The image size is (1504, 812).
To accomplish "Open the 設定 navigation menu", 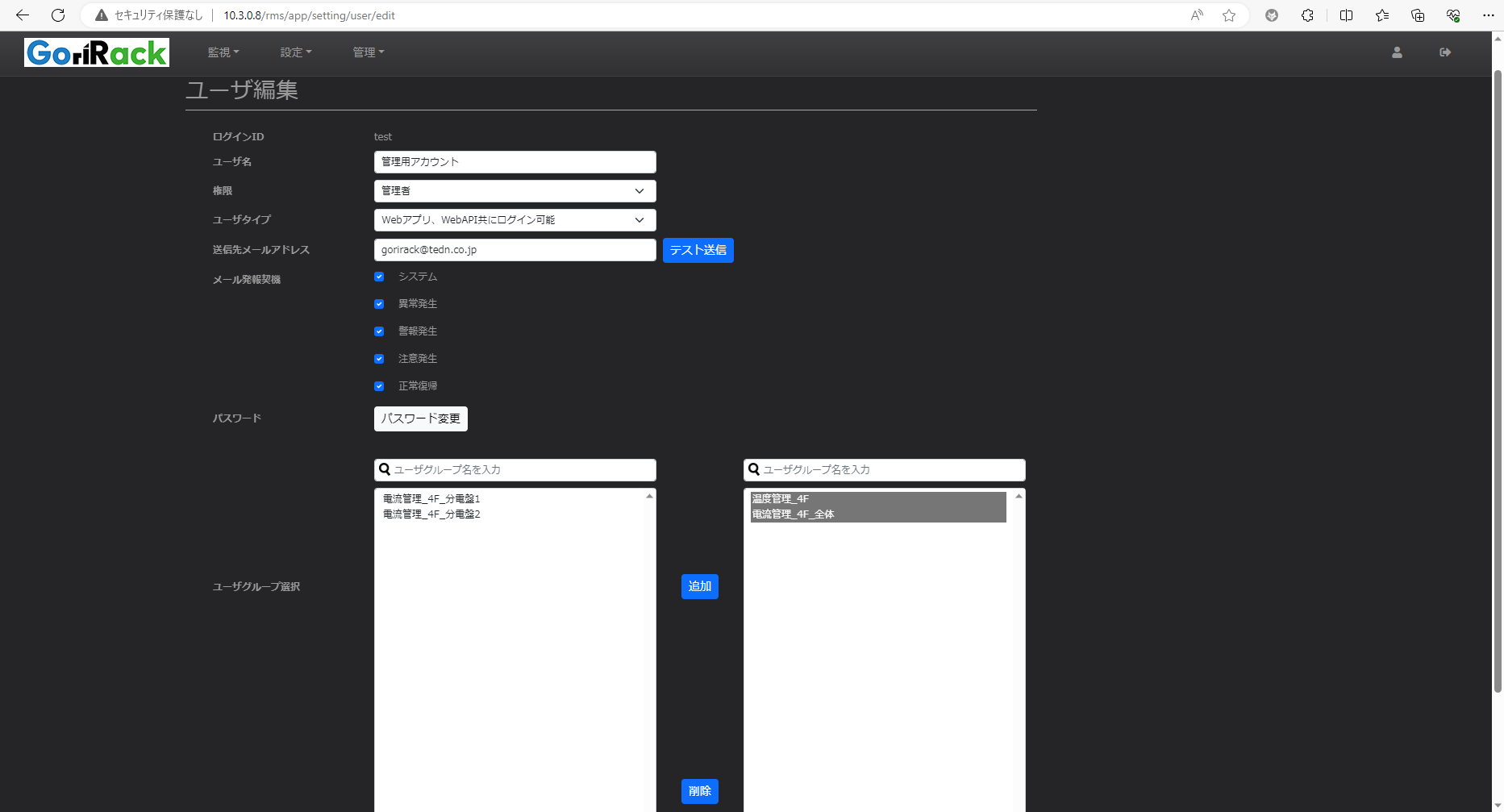I will click(296, 52).
